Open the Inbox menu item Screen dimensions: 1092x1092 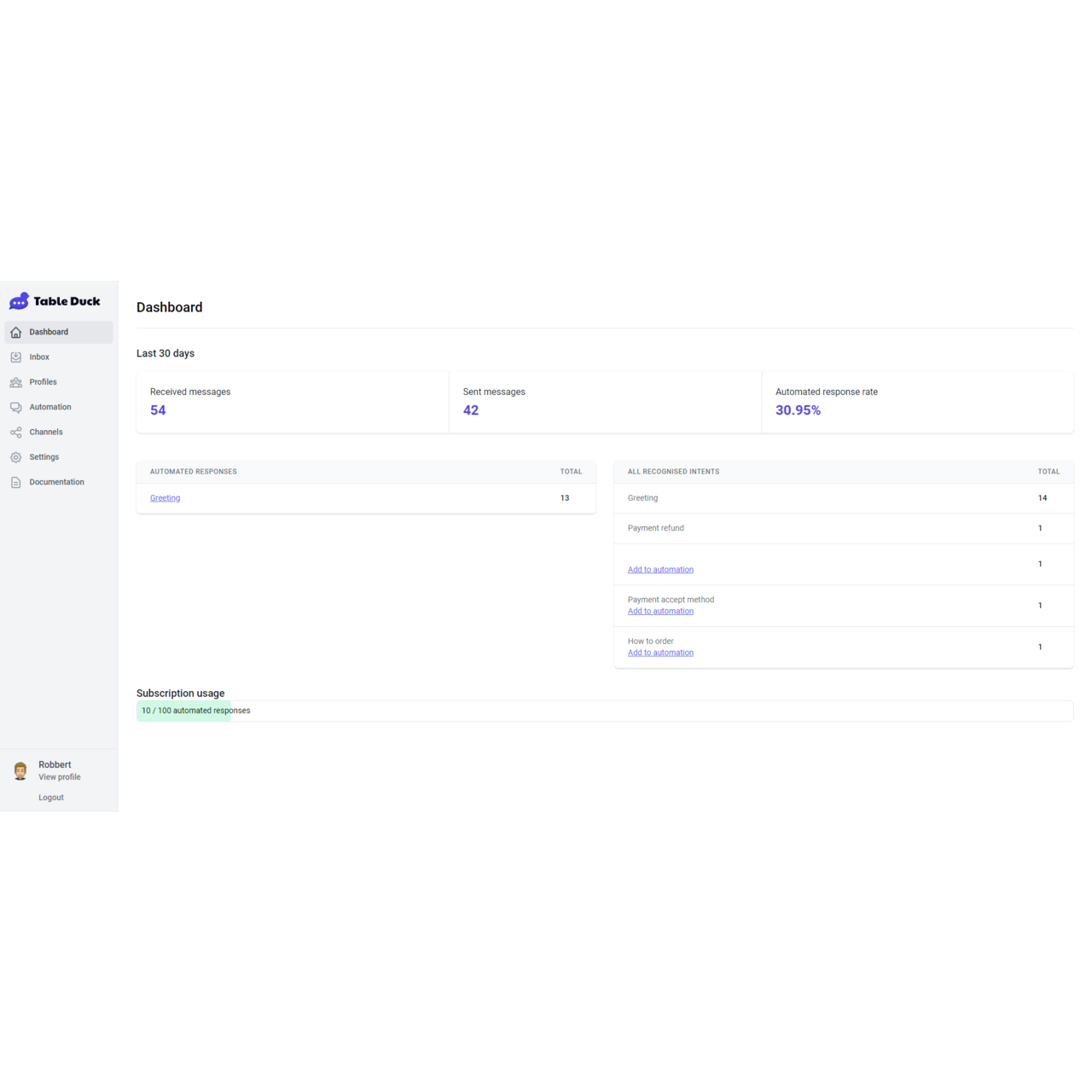[39, 357]
